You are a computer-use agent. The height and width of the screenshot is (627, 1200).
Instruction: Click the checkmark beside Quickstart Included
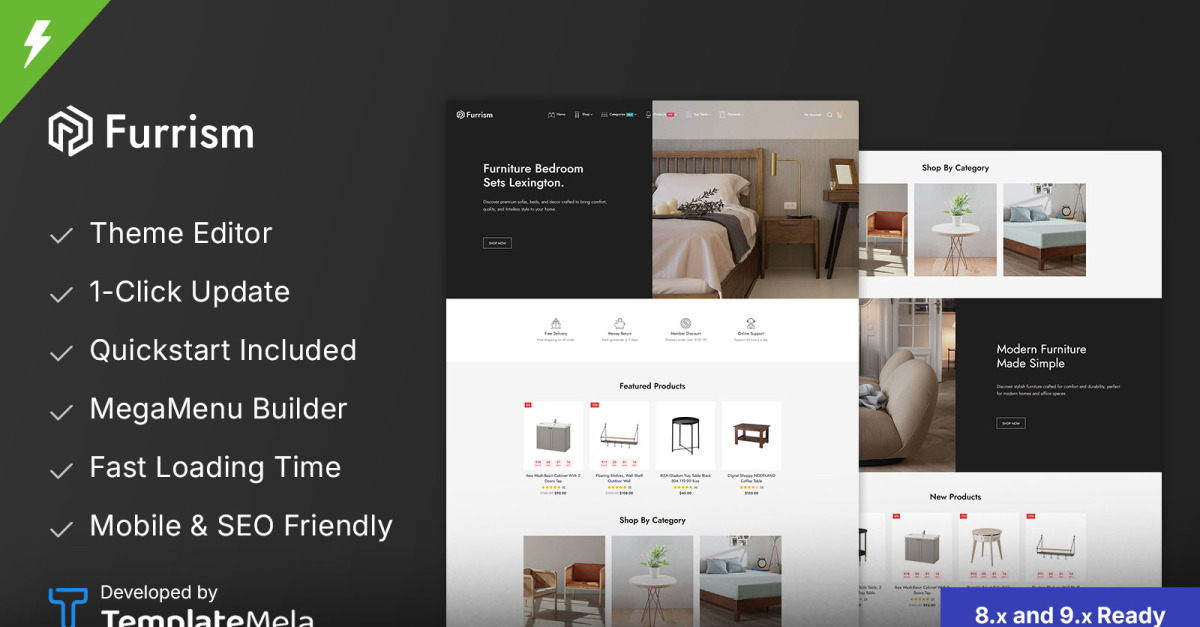pos(61,353)
